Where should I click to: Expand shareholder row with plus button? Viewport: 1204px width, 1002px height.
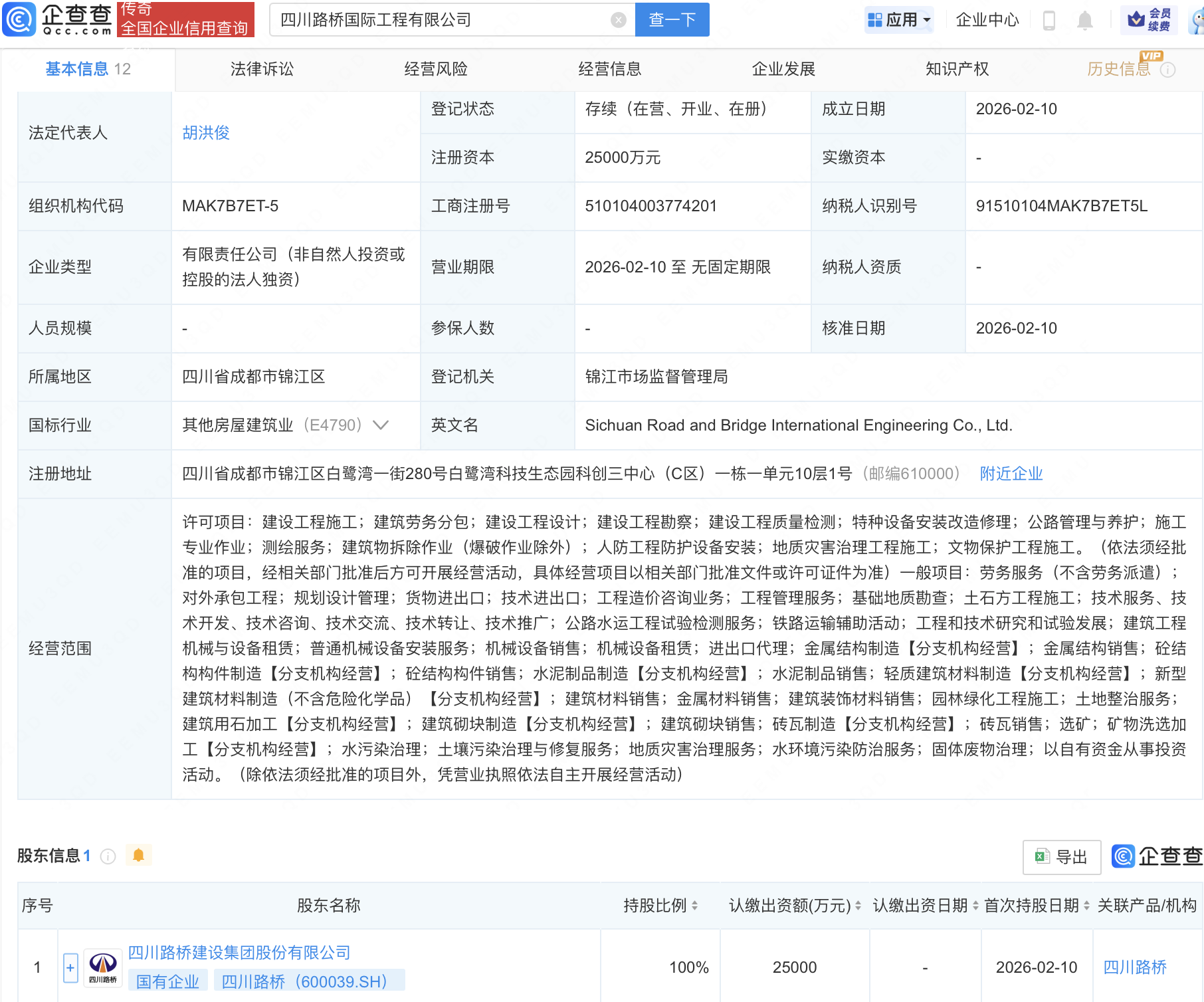[70, 967]
